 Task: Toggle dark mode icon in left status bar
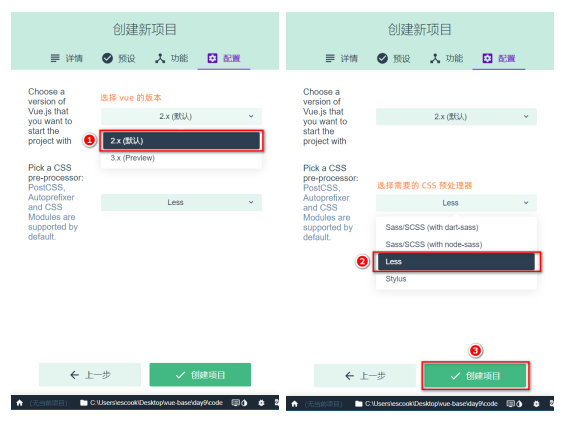[x=245, y=403]
